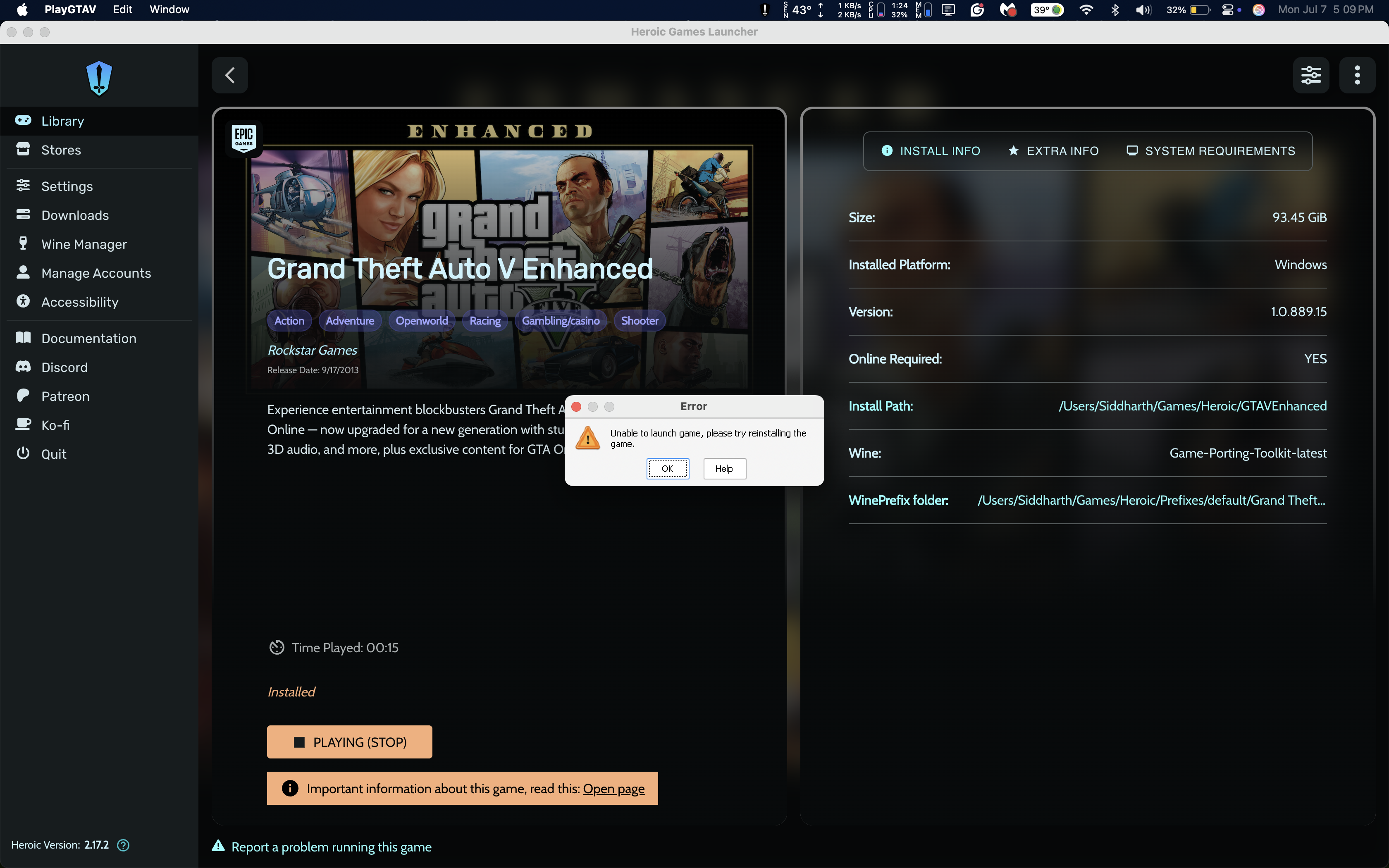Viewport: 1389px width, 868px height.
Task: Open the Apple menu
Action: [x=22, y=9]
